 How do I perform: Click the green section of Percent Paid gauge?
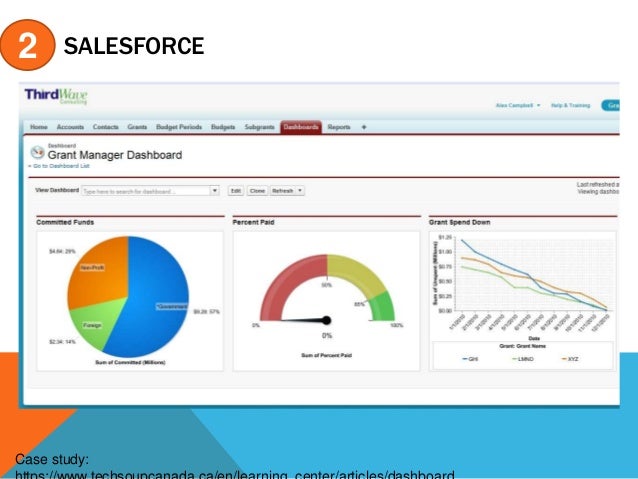pyautogui.click(x=382, y=307)
